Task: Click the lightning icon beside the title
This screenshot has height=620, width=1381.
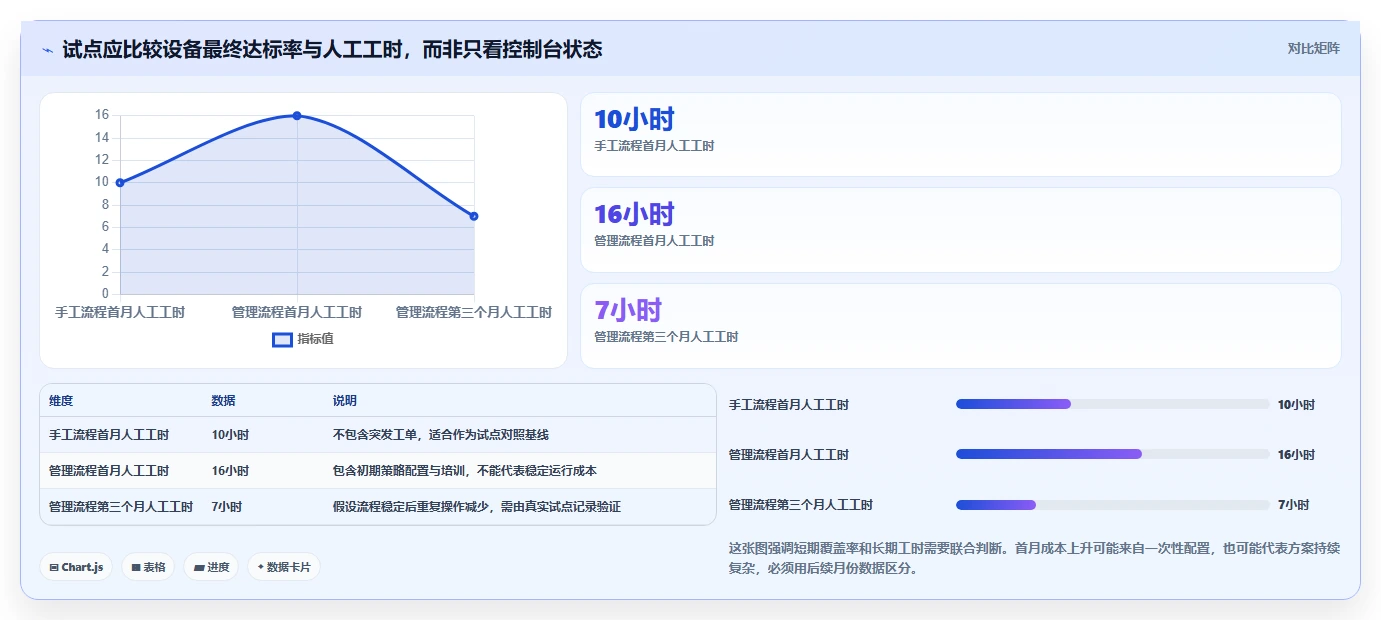Action: tap(47, 50)
